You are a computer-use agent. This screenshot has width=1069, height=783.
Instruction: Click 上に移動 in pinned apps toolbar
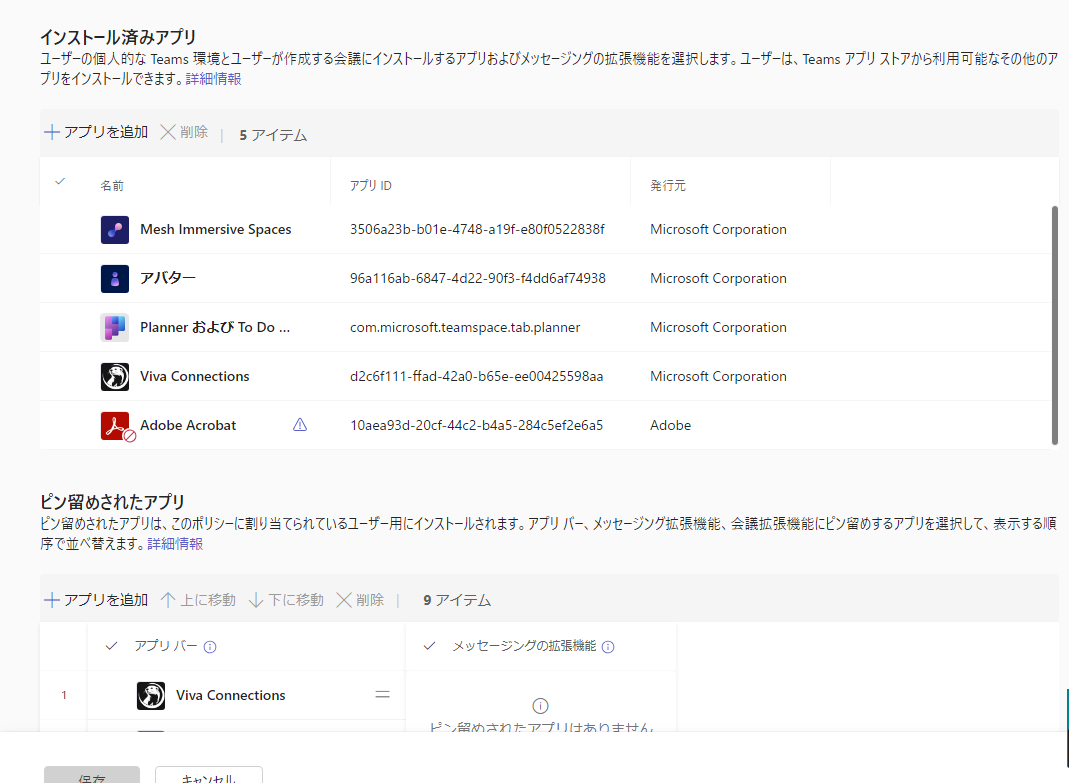198,600
